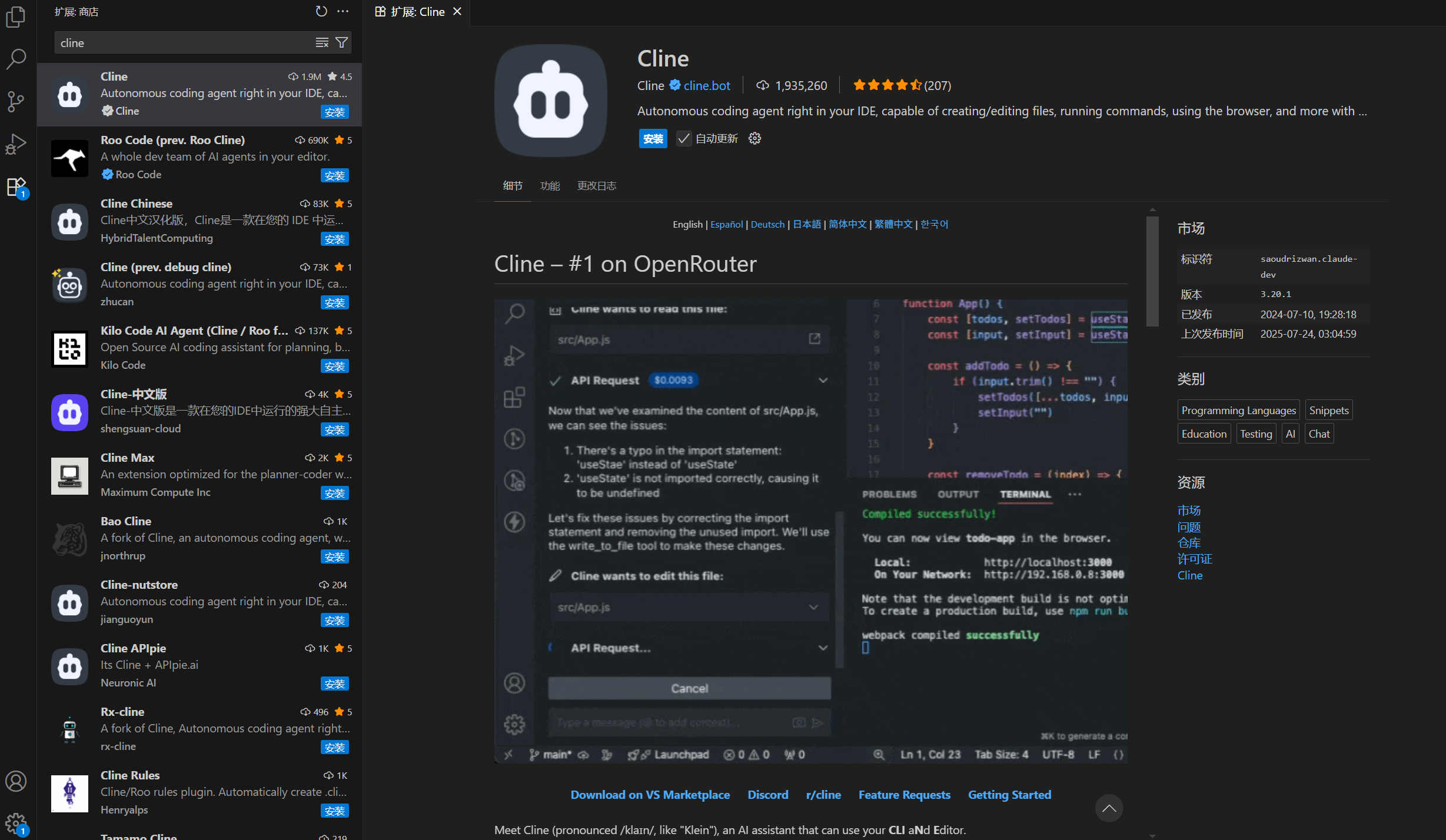Switch to the 功能 tab
1446x840 pixels.
point(550,185)
